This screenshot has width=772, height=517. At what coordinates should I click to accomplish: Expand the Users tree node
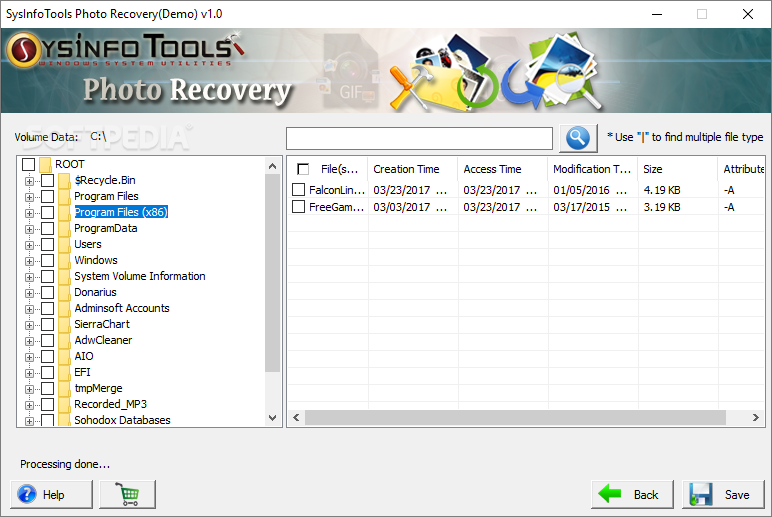(30, 245)
